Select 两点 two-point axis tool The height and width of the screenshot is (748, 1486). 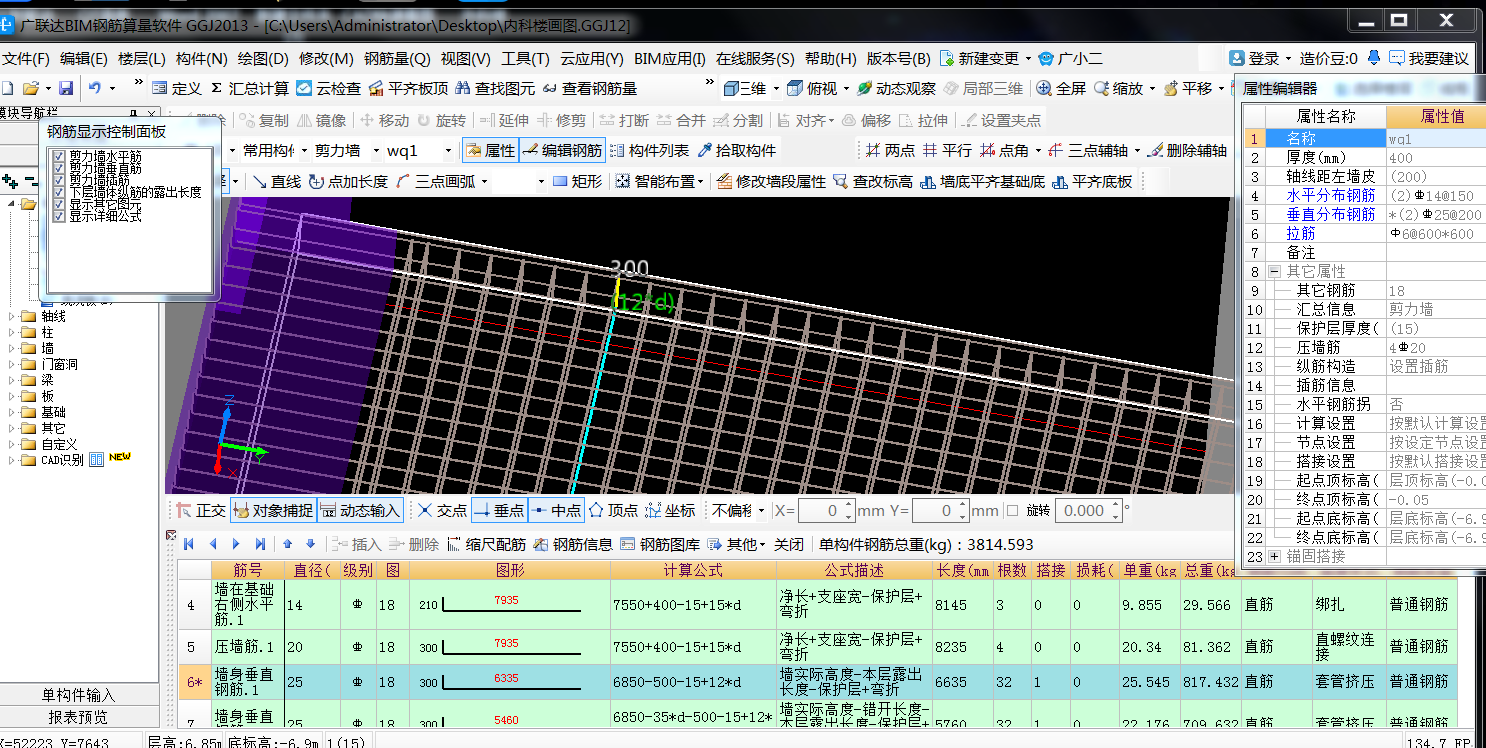click(890, 150)
